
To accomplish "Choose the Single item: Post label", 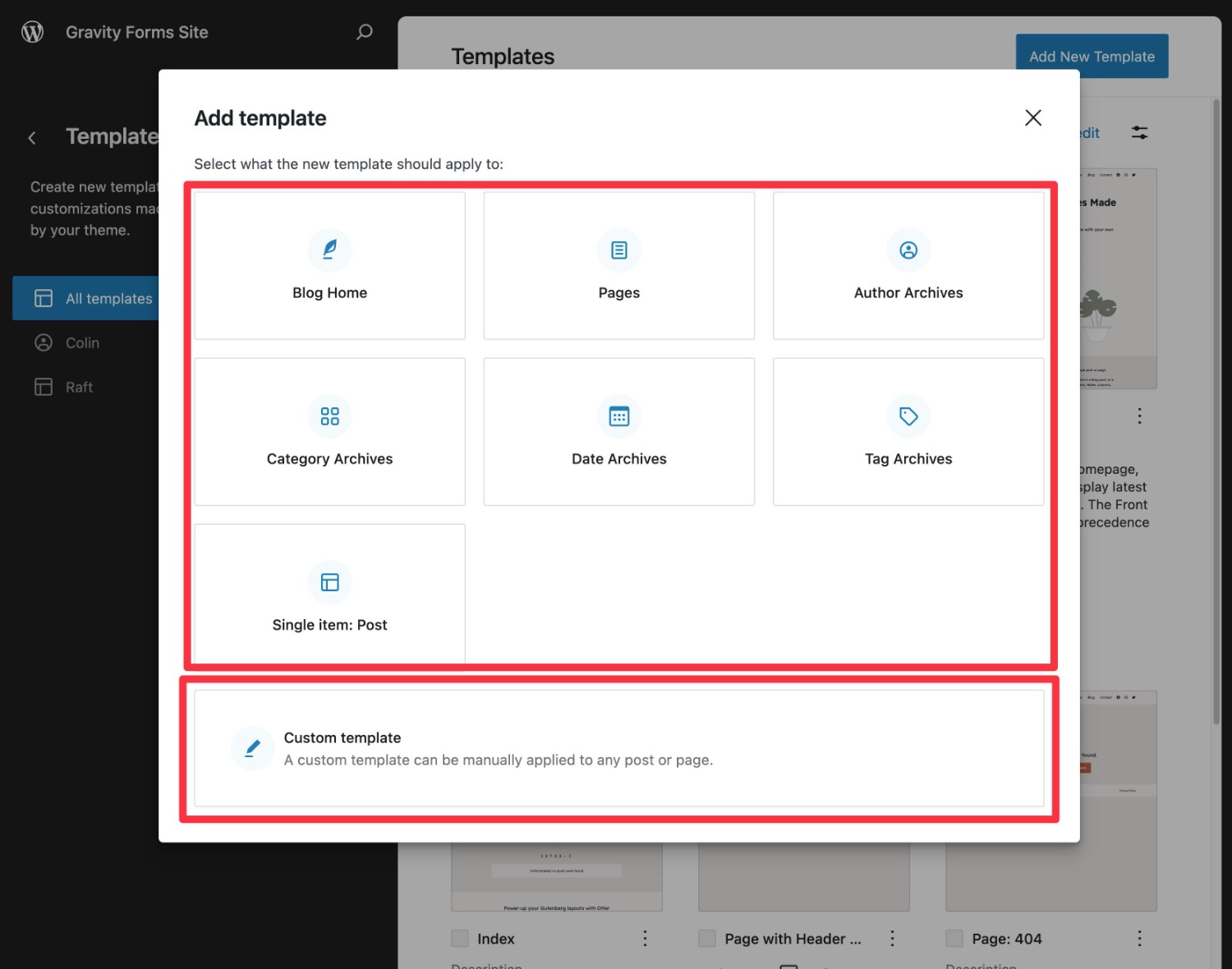I will pos(329,625).
